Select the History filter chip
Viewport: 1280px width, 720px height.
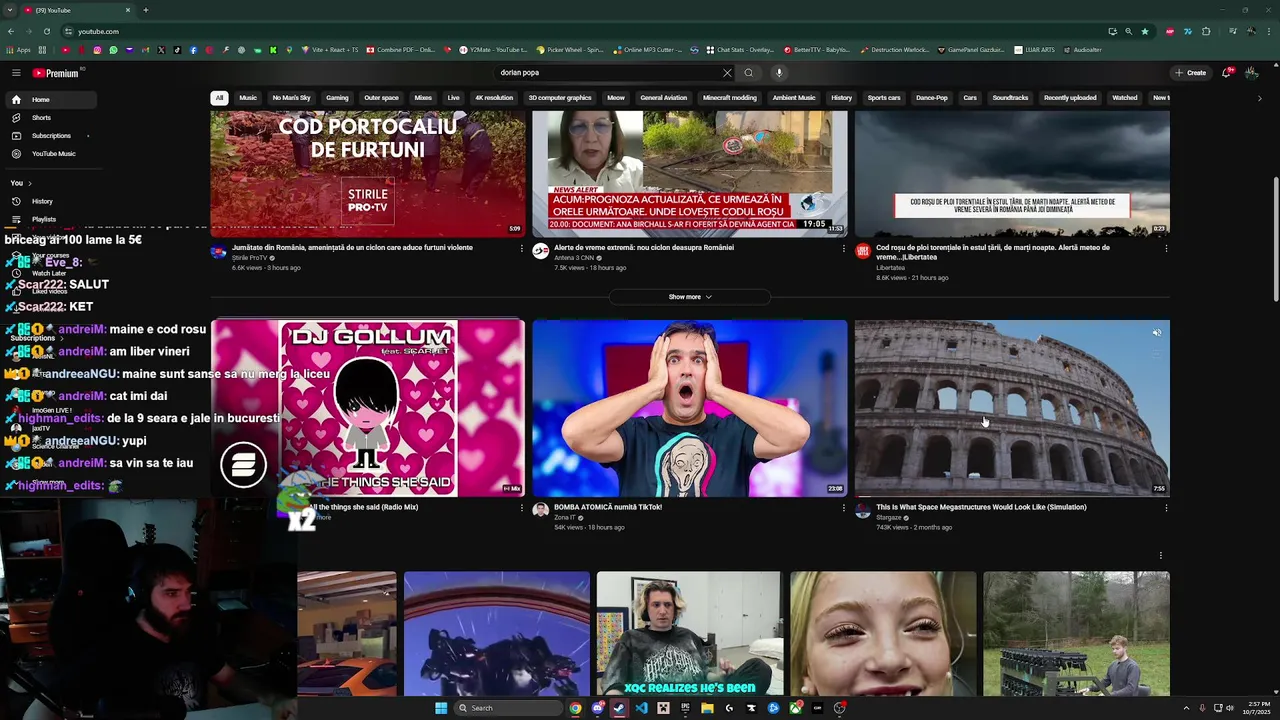coord(841,98)
